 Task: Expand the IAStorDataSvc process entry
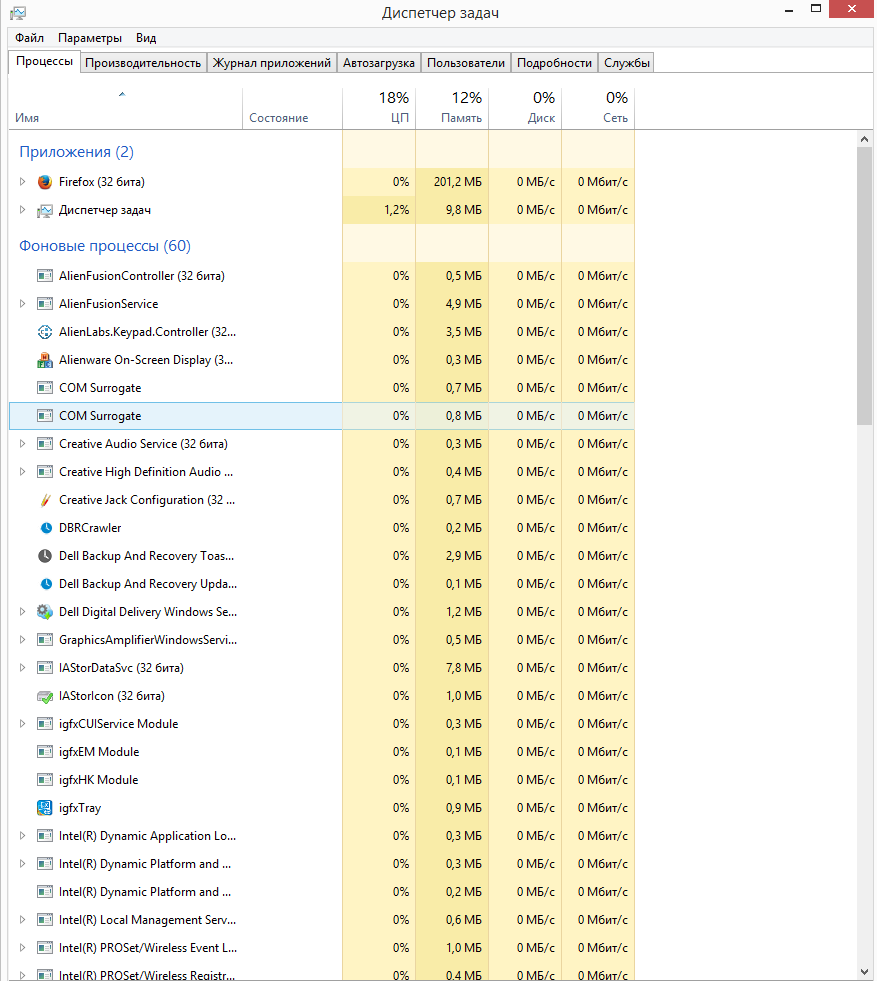click(23, 668)
